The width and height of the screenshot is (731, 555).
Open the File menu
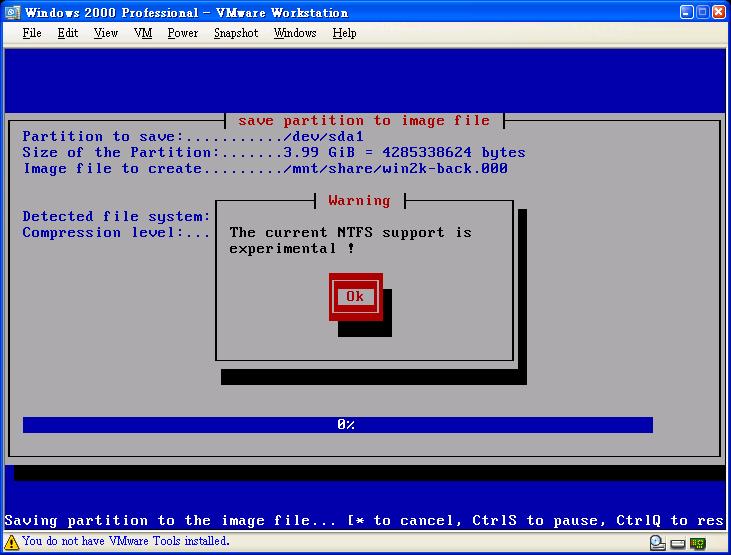pyautogui.click(x=32, y=33)
